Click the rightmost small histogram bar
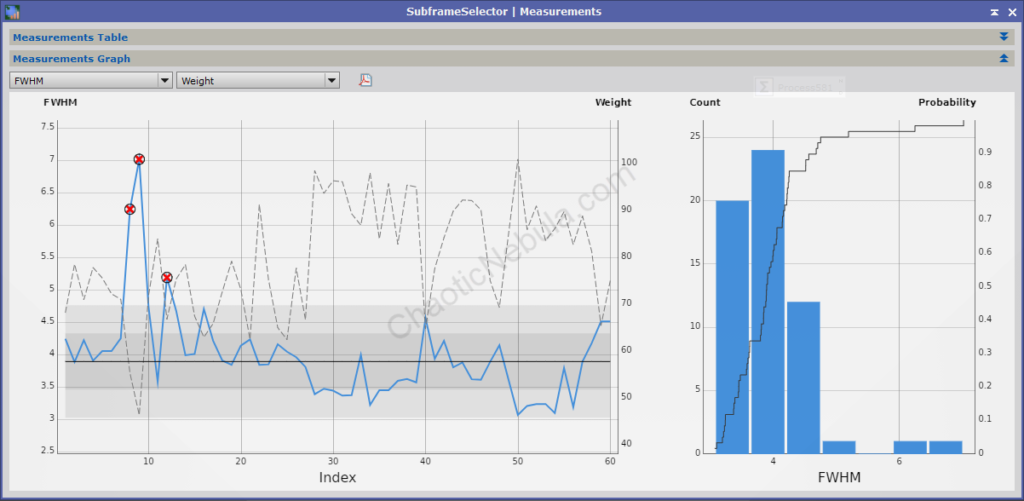The width and height of the screenshot is (1024, 501). point(945,447)
